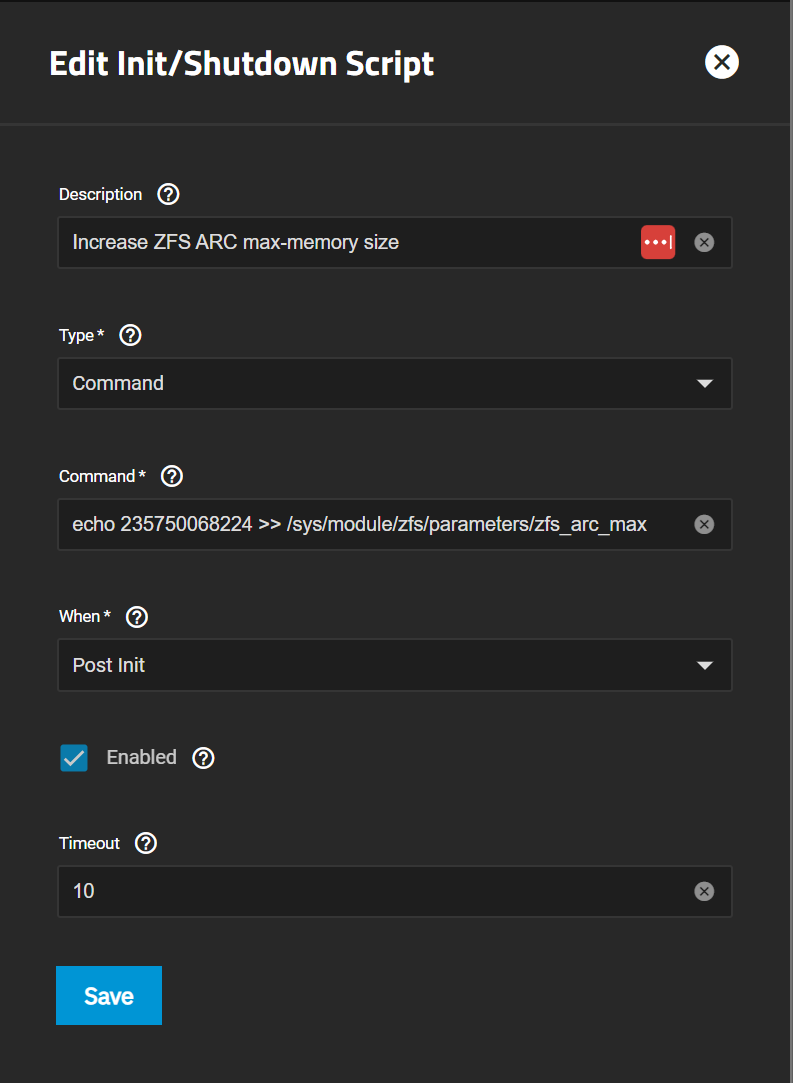Image resolution: width=793 pixels, height=1083 pixels.
Task: Open the Description field help tooltip
Action: click(x=169, y=194)
